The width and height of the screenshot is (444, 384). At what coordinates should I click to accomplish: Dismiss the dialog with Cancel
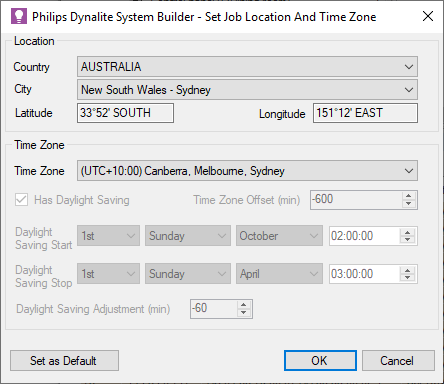coord(398,360)
